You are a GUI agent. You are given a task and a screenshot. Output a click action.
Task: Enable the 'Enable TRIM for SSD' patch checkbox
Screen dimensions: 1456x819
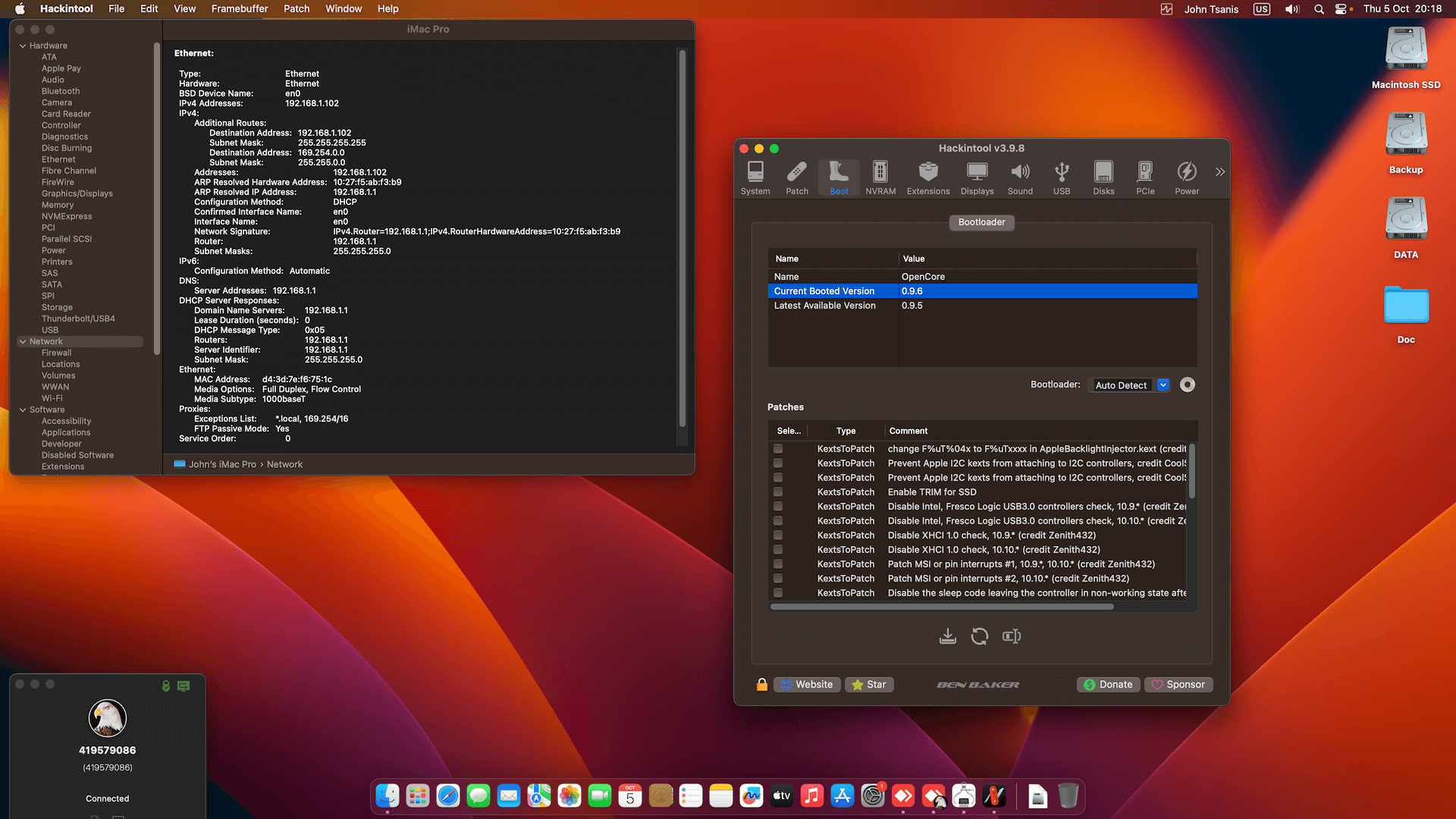tap(777, 491)
